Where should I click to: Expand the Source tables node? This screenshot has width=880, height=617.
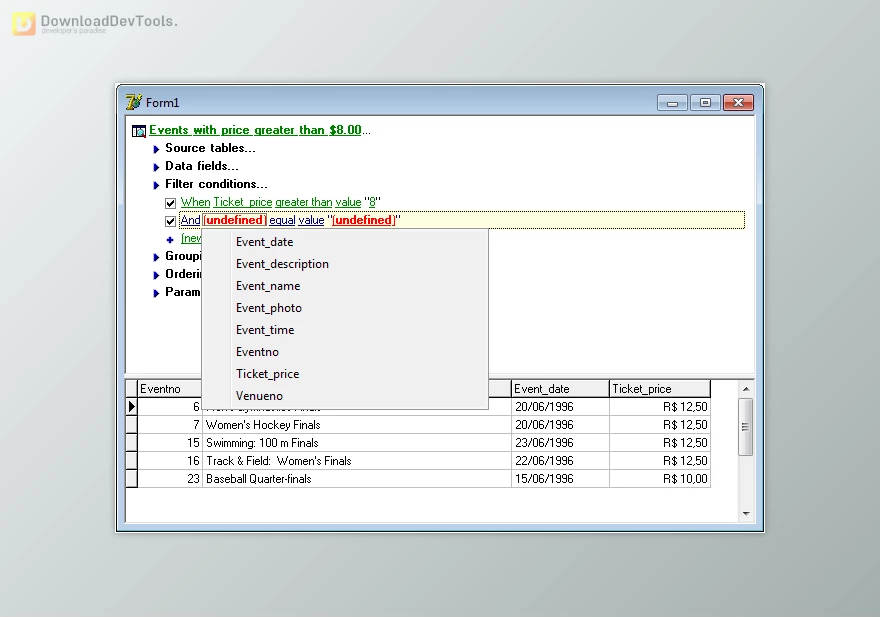(156, 148)
